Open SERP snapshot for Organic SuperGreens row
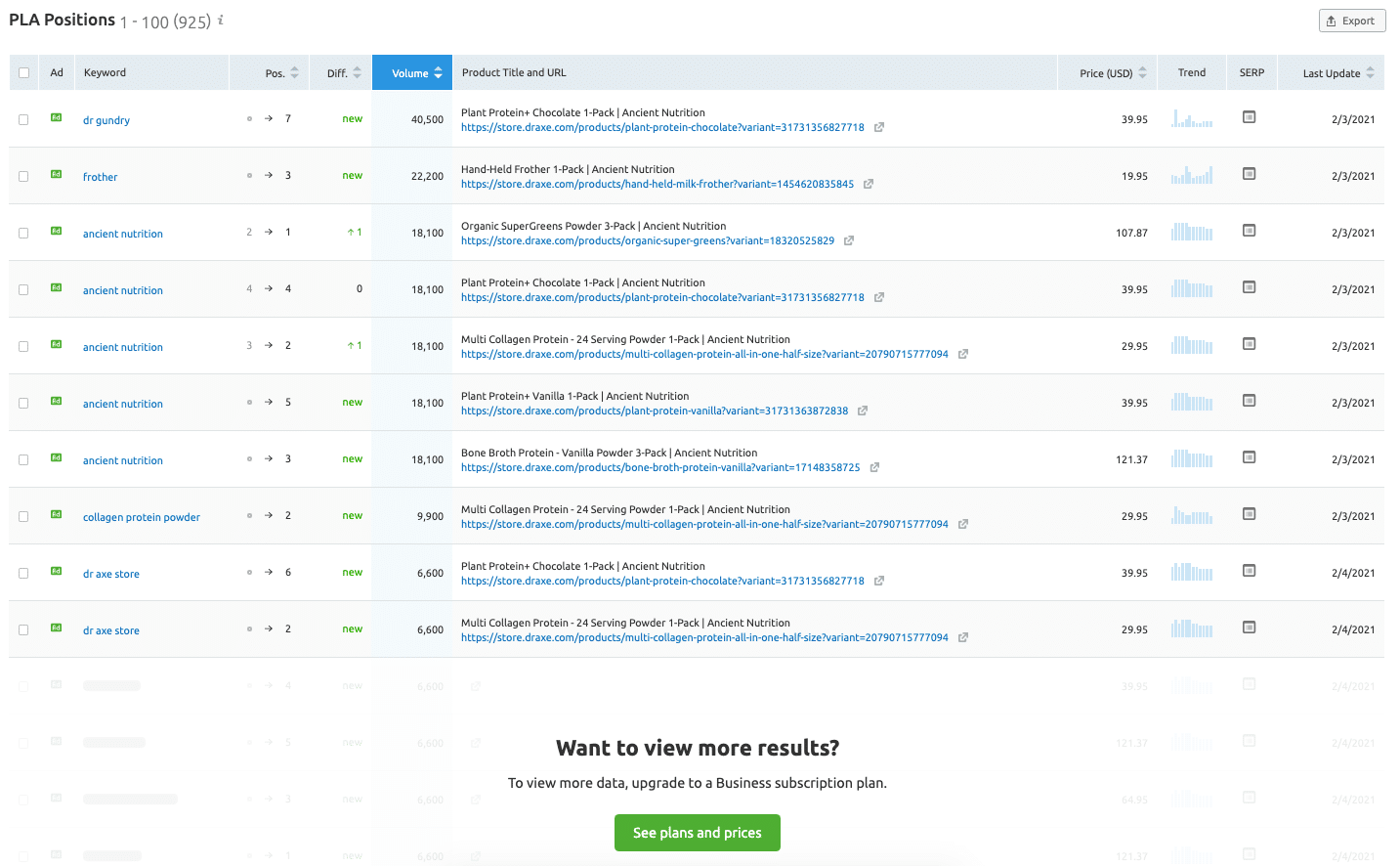The image size is (1400, 866). coord(1249,231)
